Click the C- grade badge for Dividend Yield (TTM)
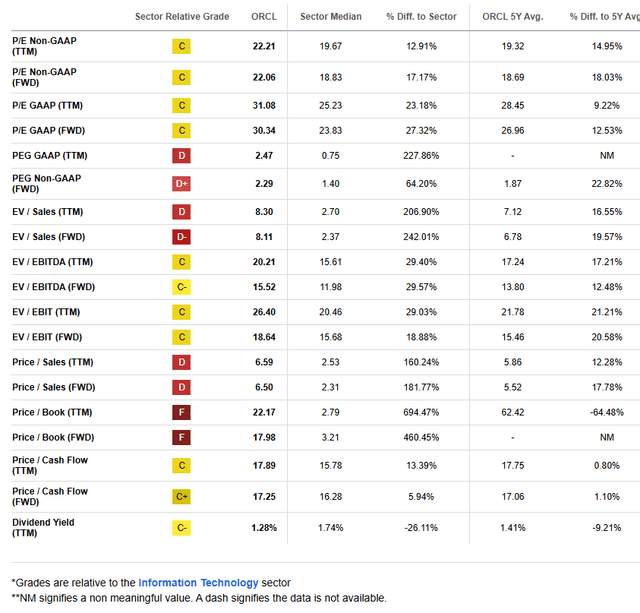 pos(181,528)
